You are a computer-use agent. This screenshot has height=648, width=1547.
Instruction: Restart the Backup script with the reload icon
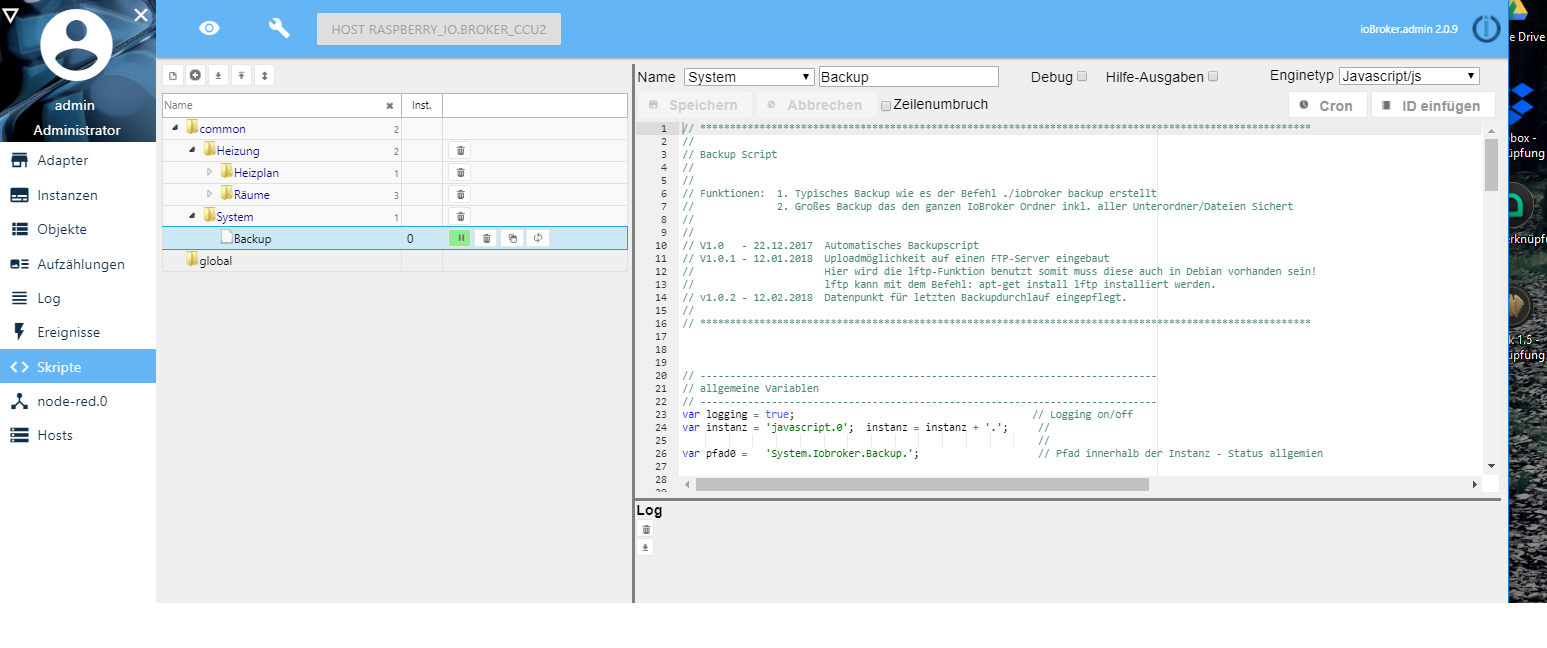538,238
